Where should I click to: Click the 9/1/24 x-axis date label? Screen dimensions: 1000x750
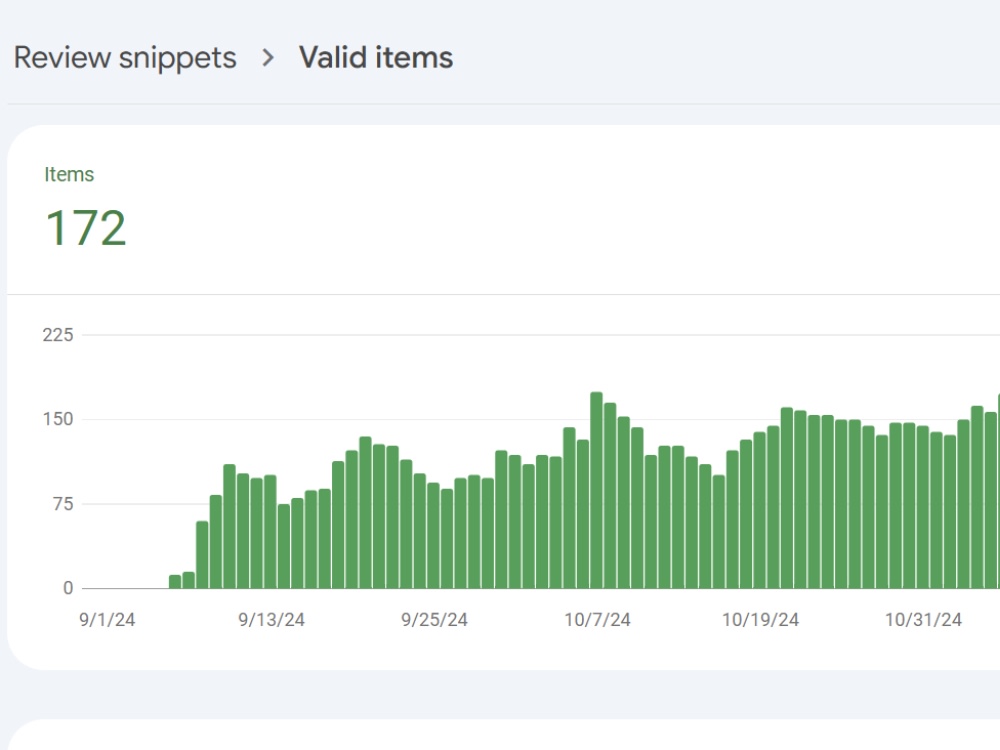[x=107, y=619]
